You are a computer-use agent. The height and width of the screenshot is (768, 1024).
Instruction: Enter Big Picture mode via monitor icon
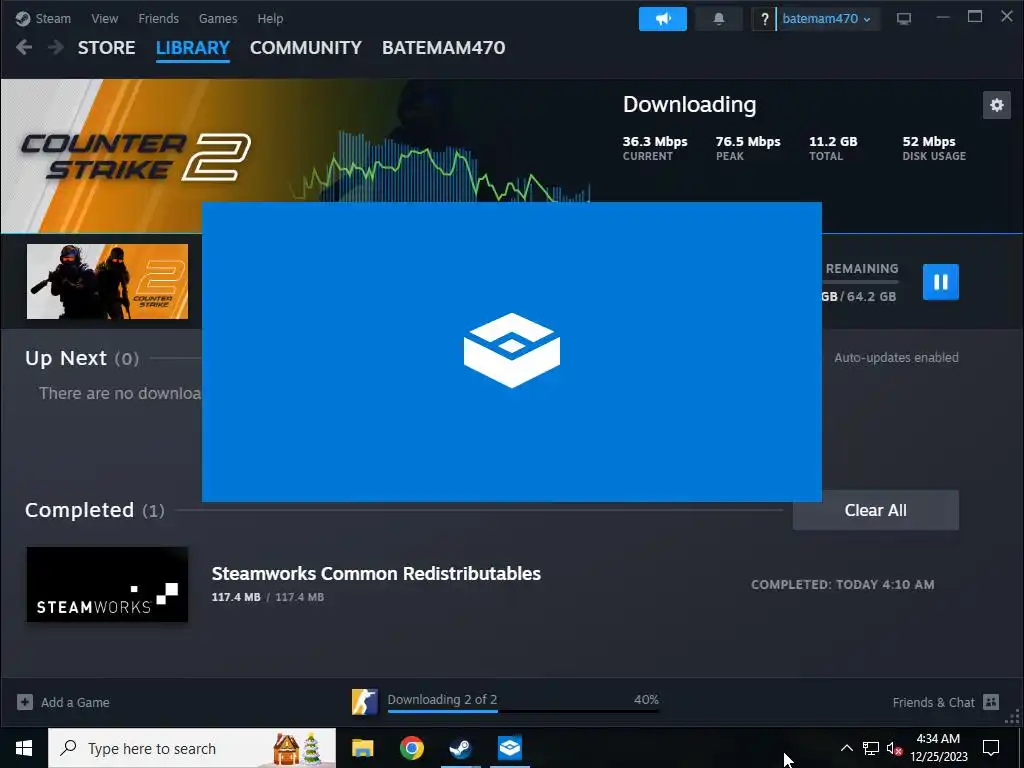tap(904, 19)
